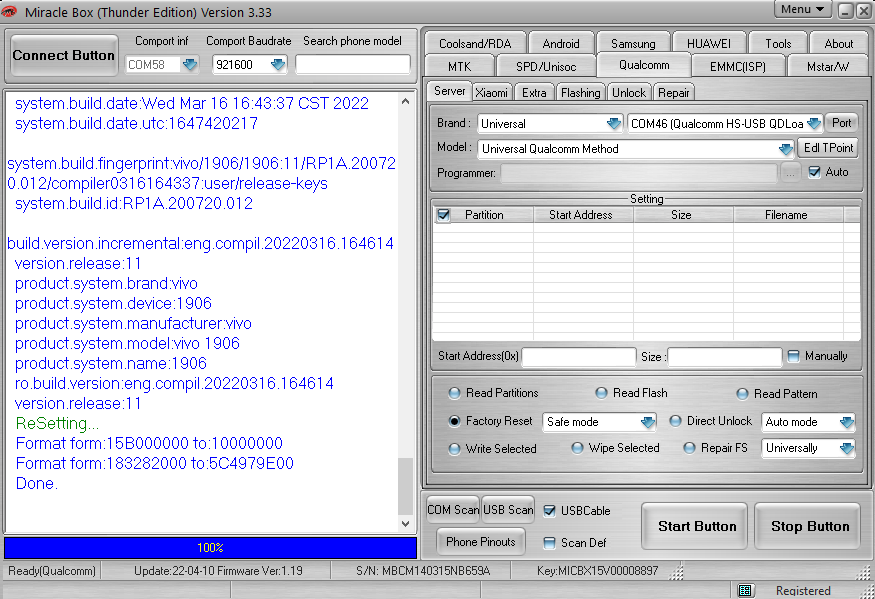The width and height of the screenshot is (875, 599).
Task: Switch to the EMMC(ISP) tab
Action: 738,66
